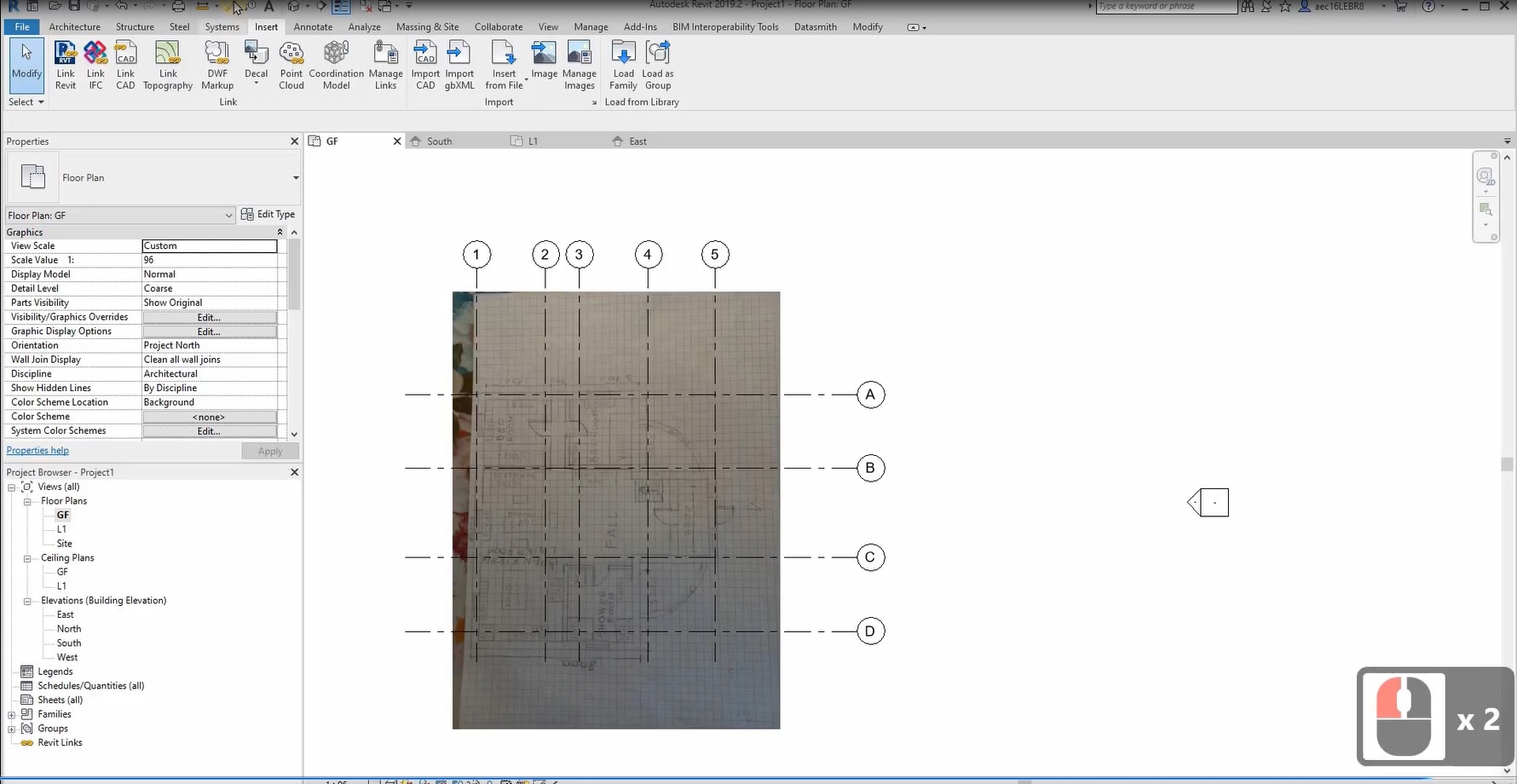
Task: Switch to the East view tab
Action: (x=637, y=141)
